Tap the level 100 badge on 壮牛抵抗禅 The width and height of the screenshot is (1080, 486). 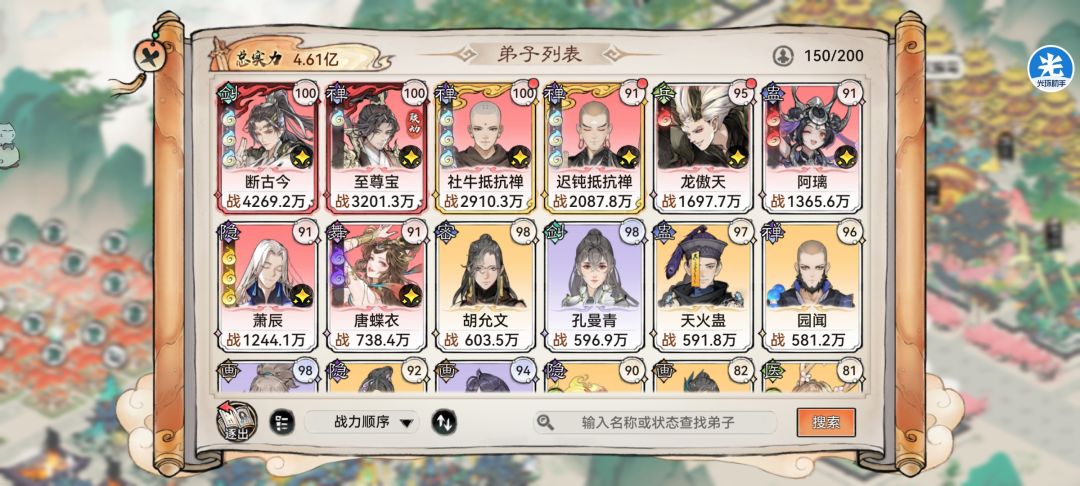point(523,93)
